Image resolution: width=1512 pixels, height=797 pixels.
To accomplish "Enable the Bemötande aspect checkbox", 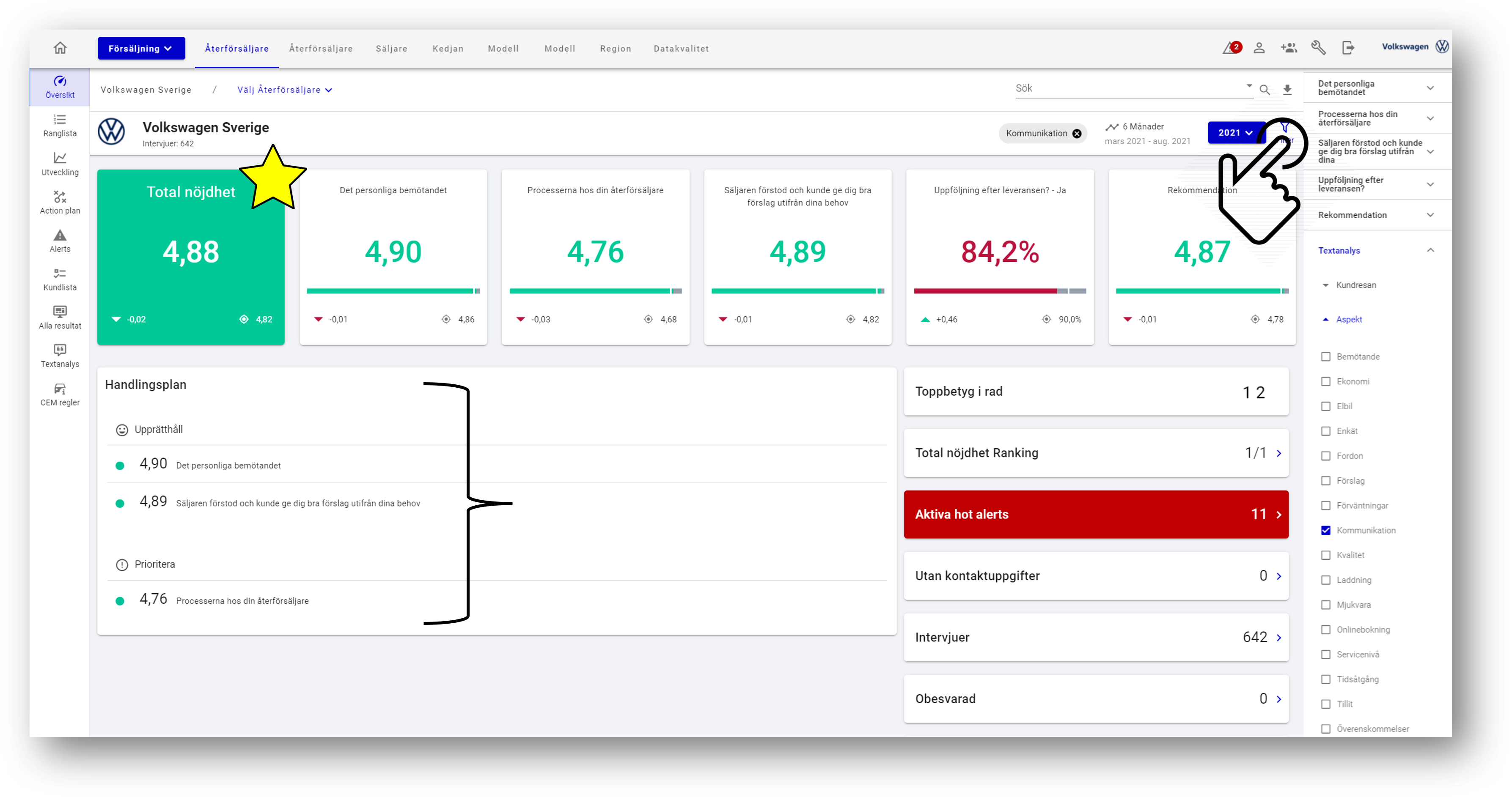I will pyautogui.click(x=1325, y=357).
